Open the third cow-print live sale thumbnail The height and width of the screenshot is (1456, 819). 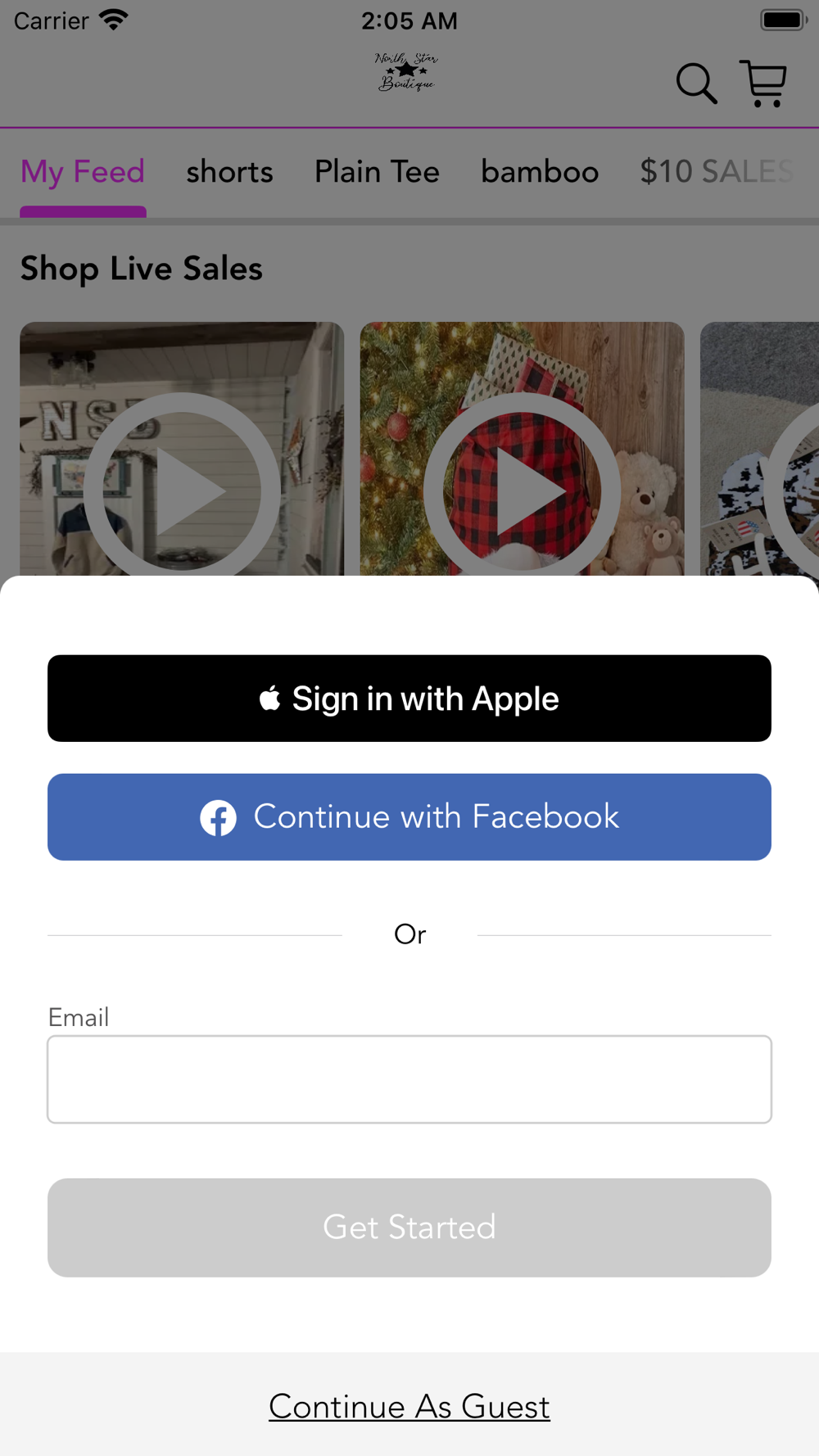[759, 449]
